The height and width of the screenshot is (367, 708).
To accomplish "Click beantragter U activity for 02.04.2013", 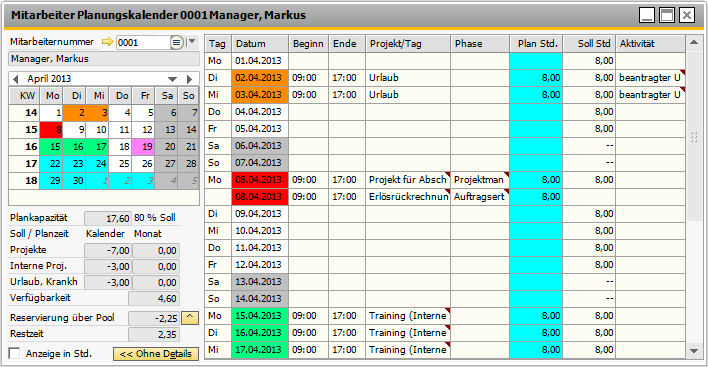I will click(651, 78).
